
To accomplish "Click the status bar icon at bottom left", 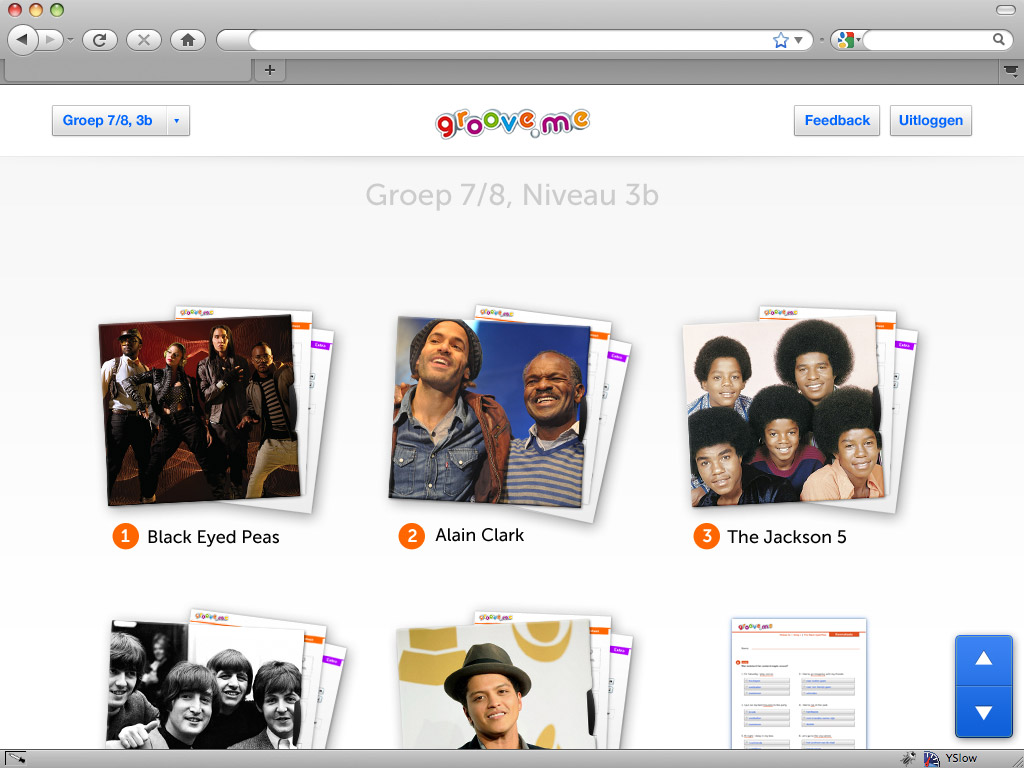I will coord(15,758).
